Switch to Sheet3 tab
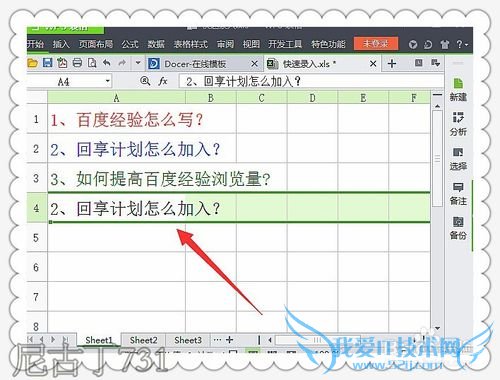Screen dimensions: 500x380 [x=188, y=340]
